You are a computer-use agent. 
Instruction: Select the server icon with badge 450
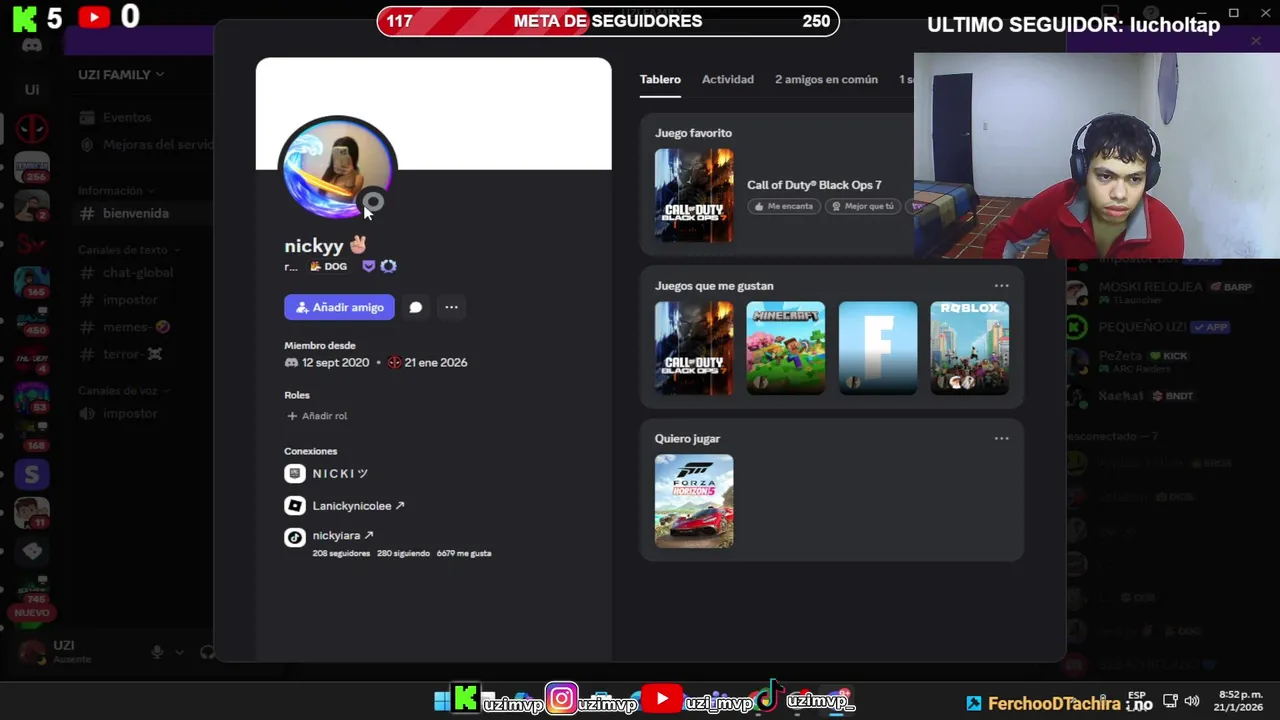32,320
